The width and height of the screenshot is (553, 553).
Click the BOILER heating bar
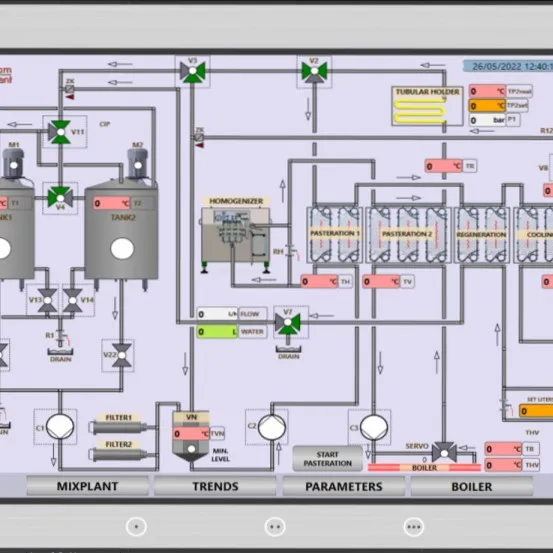(x=424, y=468)
